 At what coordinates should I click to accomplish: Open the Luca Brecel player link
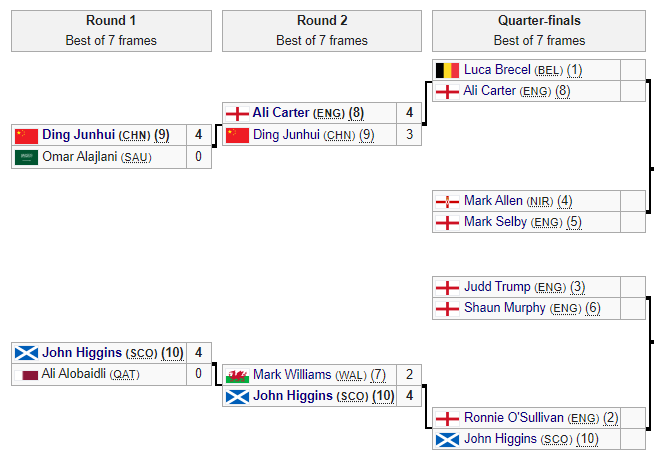point(497,70)
